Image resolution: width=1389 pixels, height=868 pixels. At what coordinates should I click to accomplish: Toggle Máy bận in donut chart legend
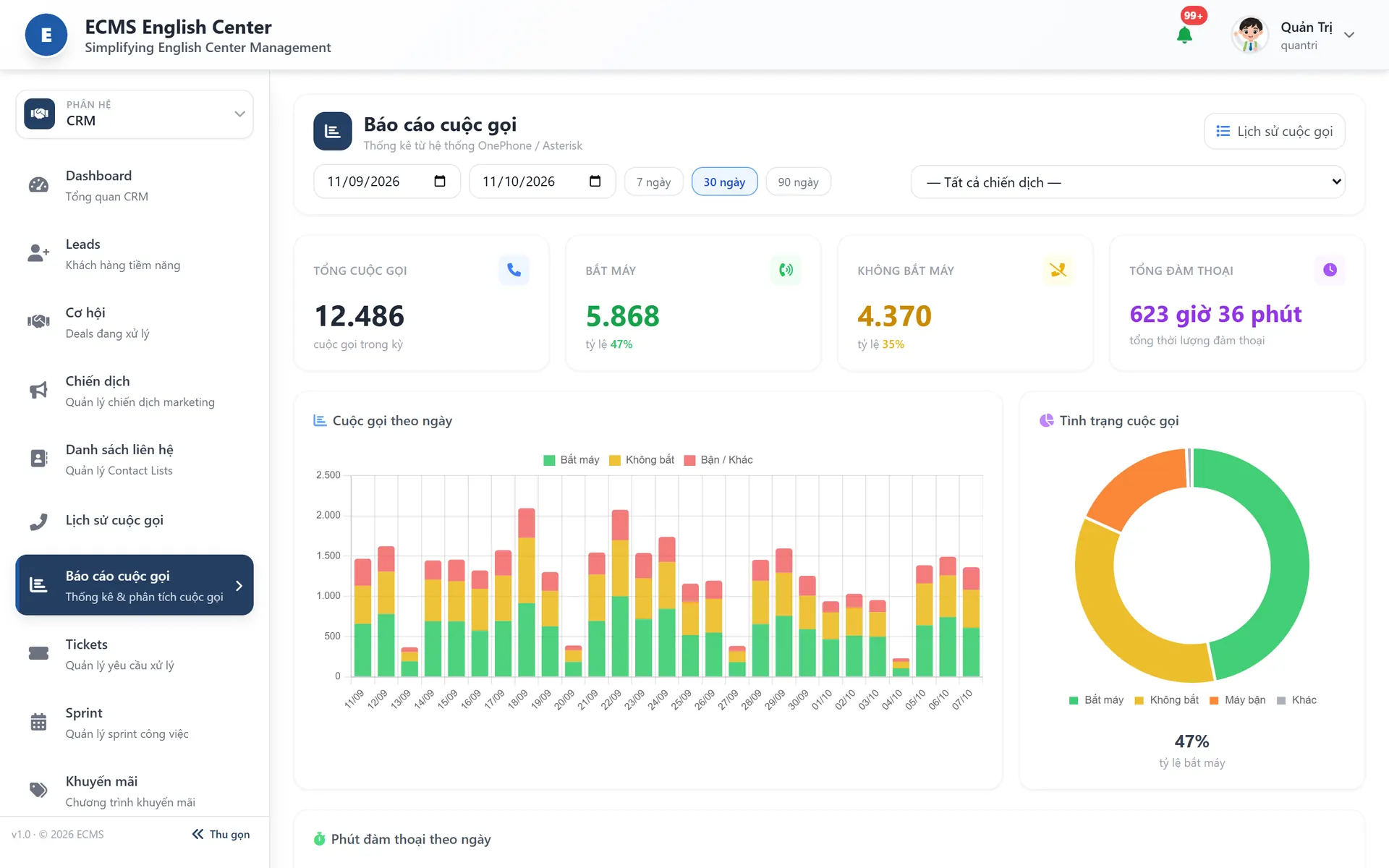tap(1238, 700)
